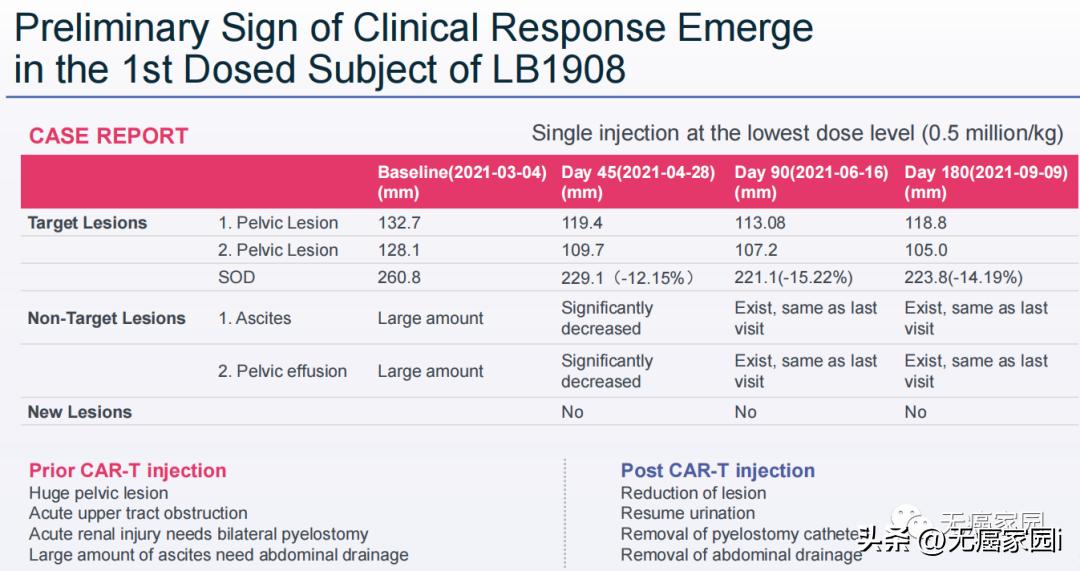
Task: Click the 'Non-Target Lesions' row label
Action: pyautogui.click(x=106, y=318)
